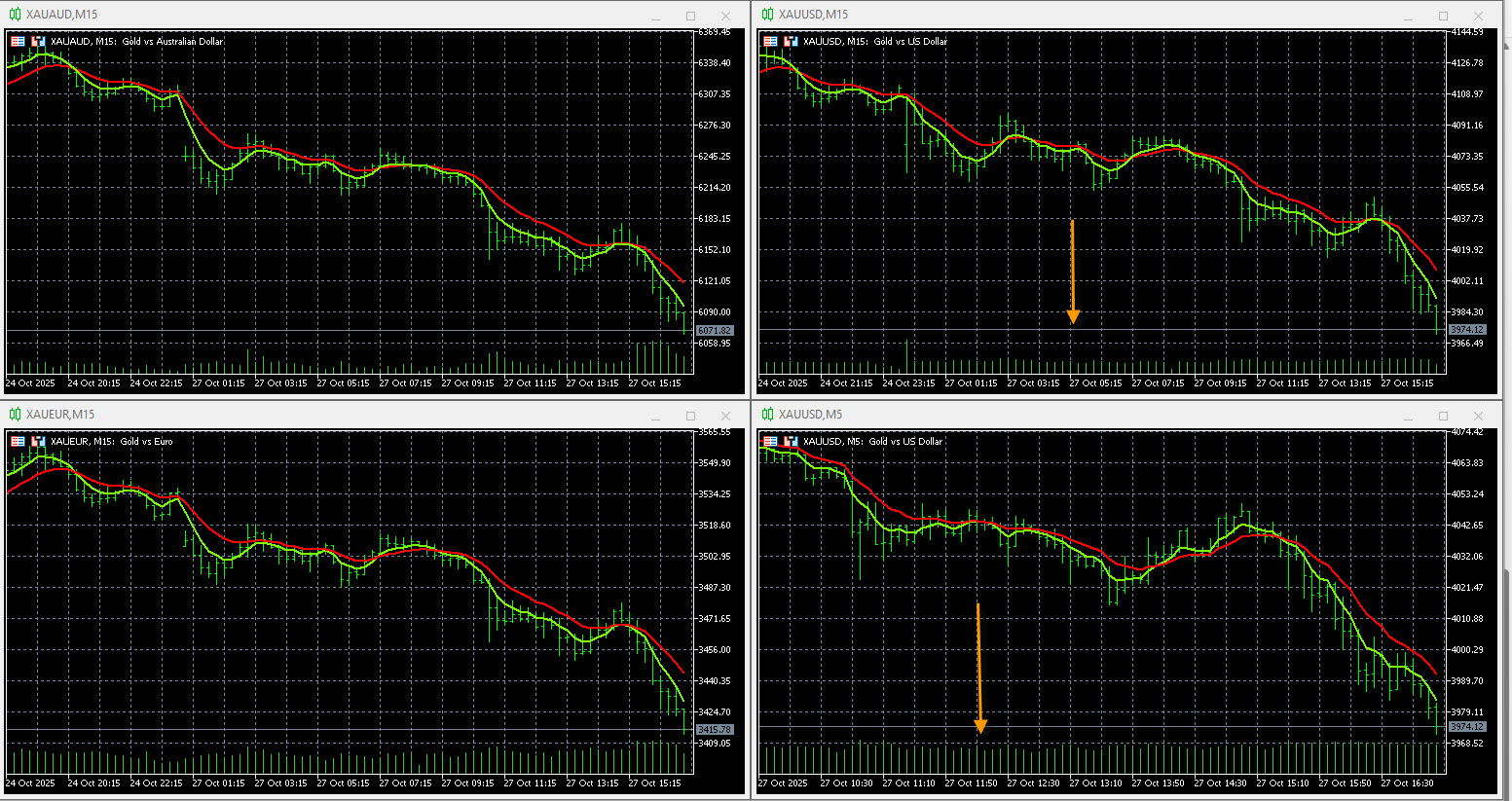Click the 6071.82 current price label
The image size is (1512, 801).
(715, 331)
